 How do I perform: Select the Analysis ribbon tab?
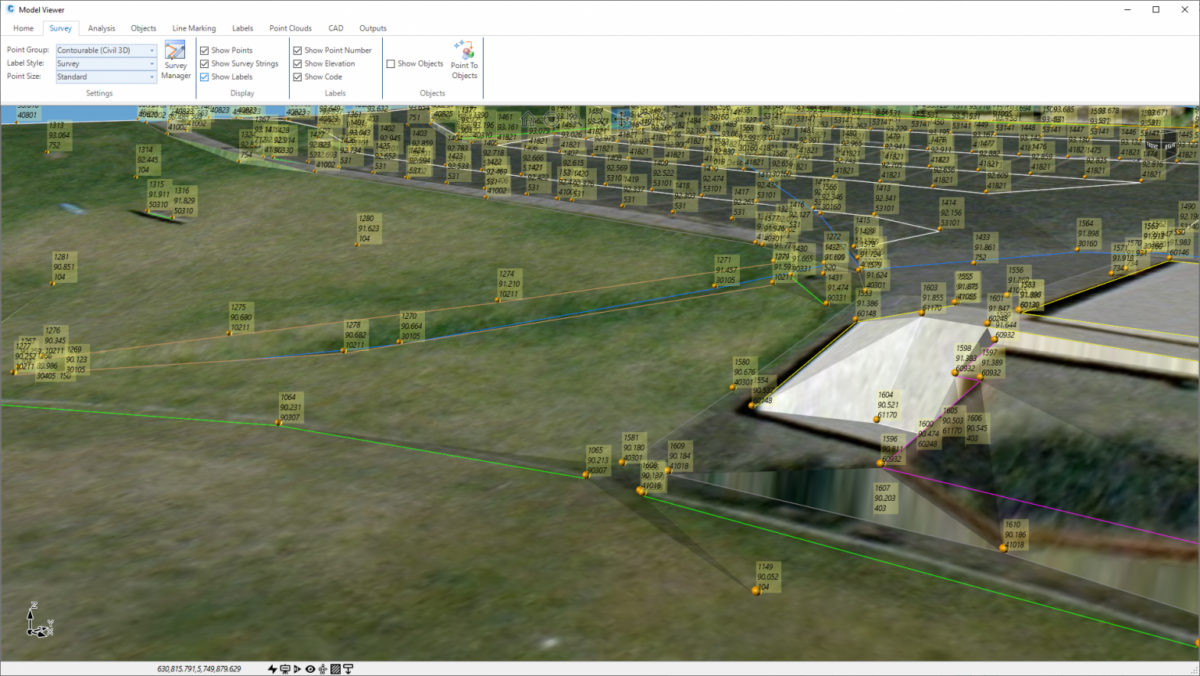[x=101, y=28]
